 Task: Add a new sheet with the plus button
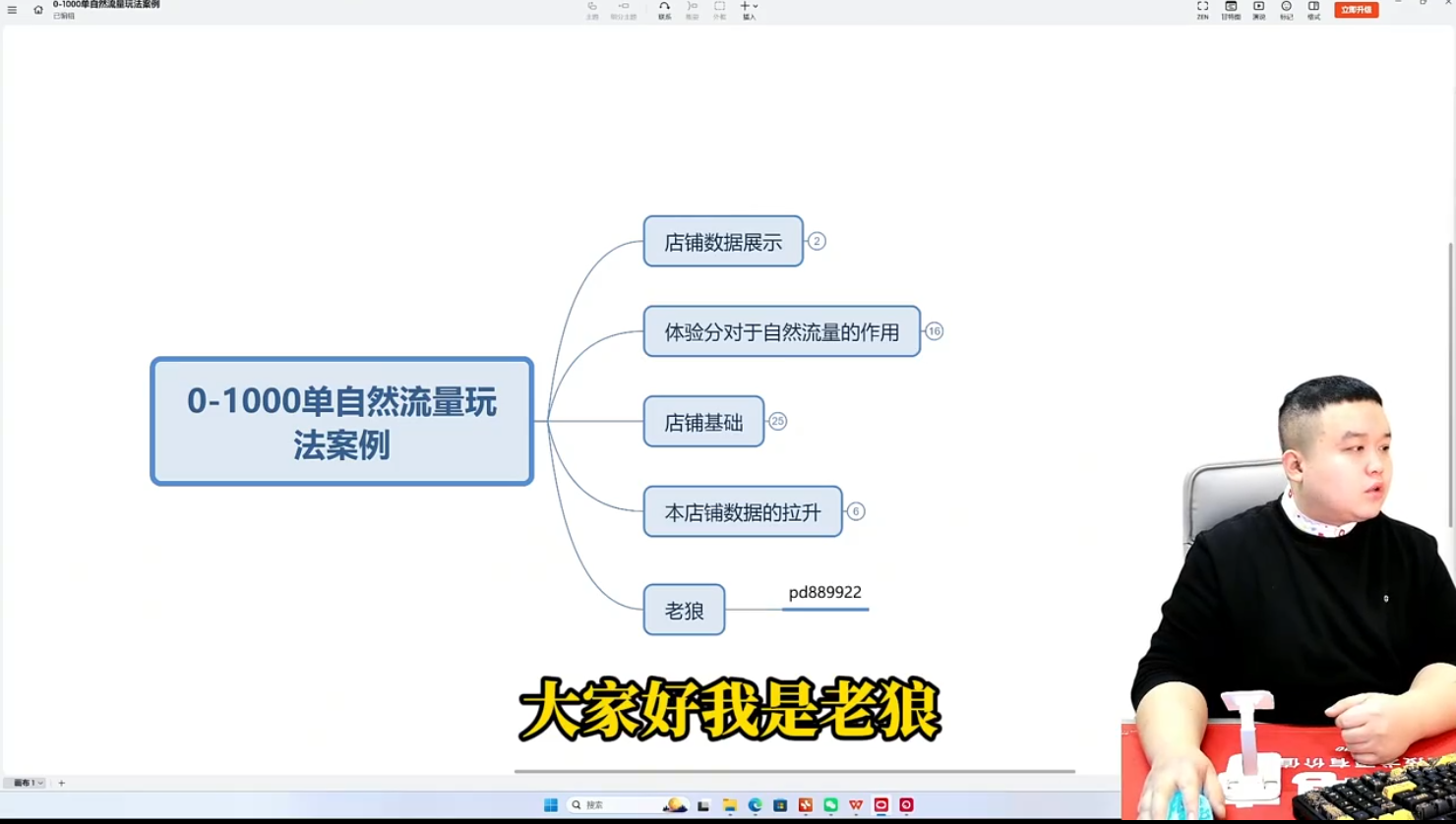point(61,783)
